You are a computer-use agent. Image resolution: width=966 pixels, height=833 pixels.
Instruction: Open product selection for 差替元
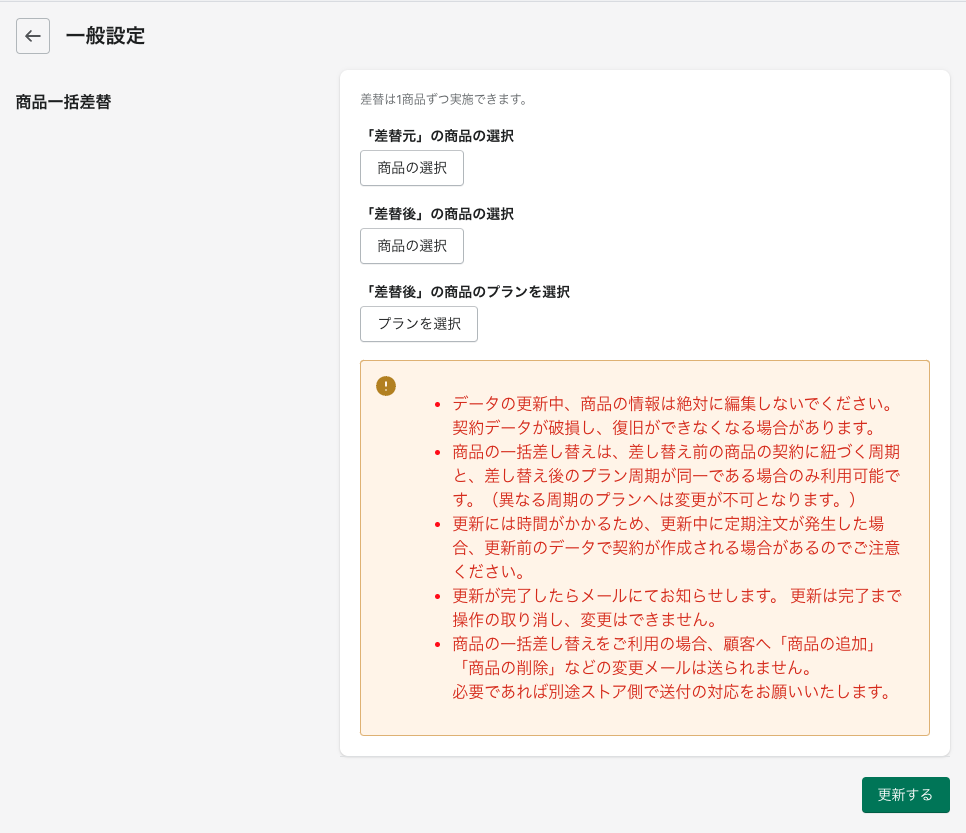pyautogui.click(x=412, y=168)
